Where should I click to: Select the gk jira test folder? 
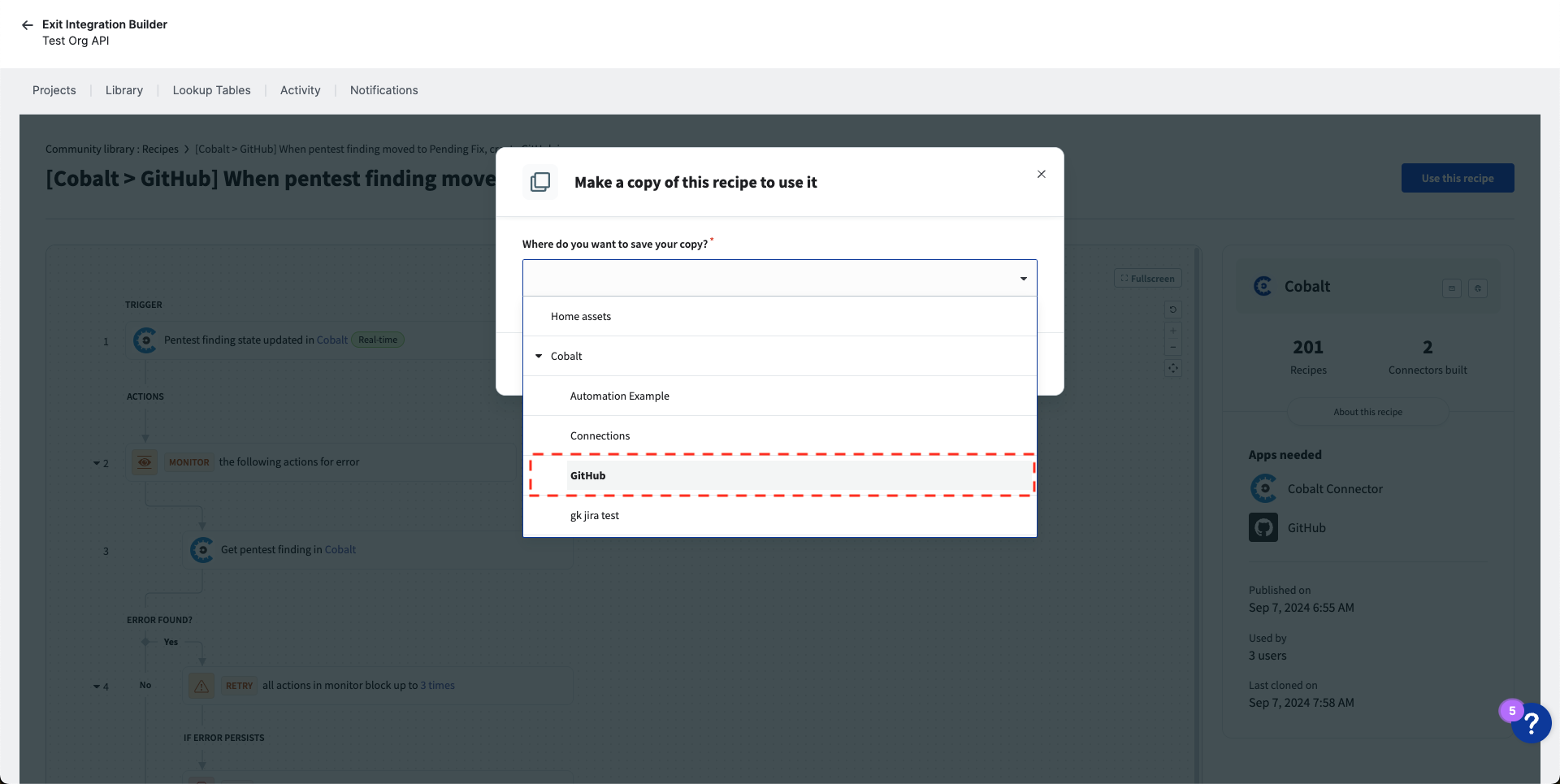[x=780, y=515]
